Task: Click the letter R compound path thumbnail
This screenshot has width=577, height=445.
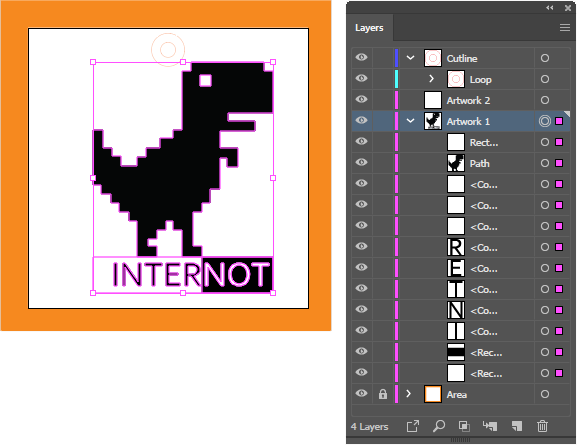Action: pyautogui.click(x=456, y=247)
